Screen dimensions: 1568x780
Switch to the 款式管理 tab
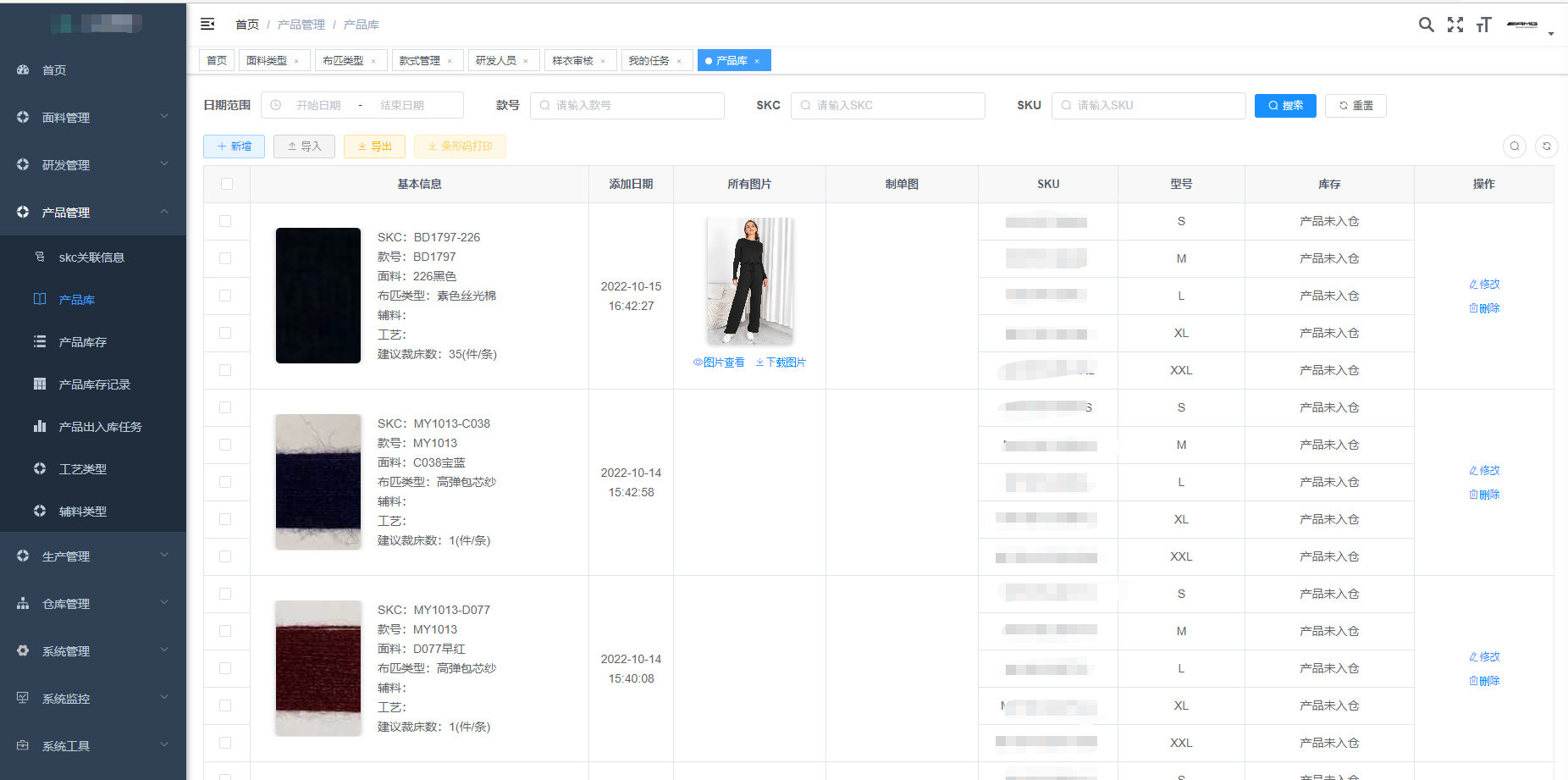coord(419,61)
